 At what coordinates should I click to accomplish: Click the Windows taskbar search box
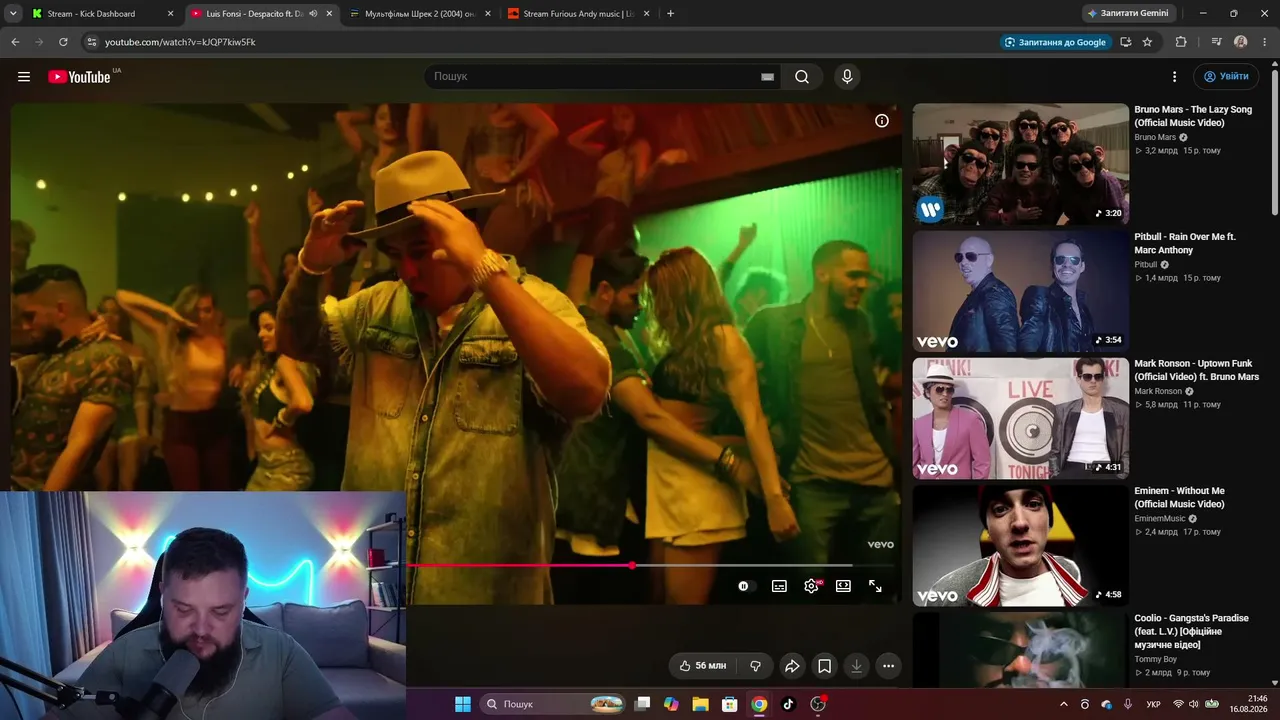[553, 704]
